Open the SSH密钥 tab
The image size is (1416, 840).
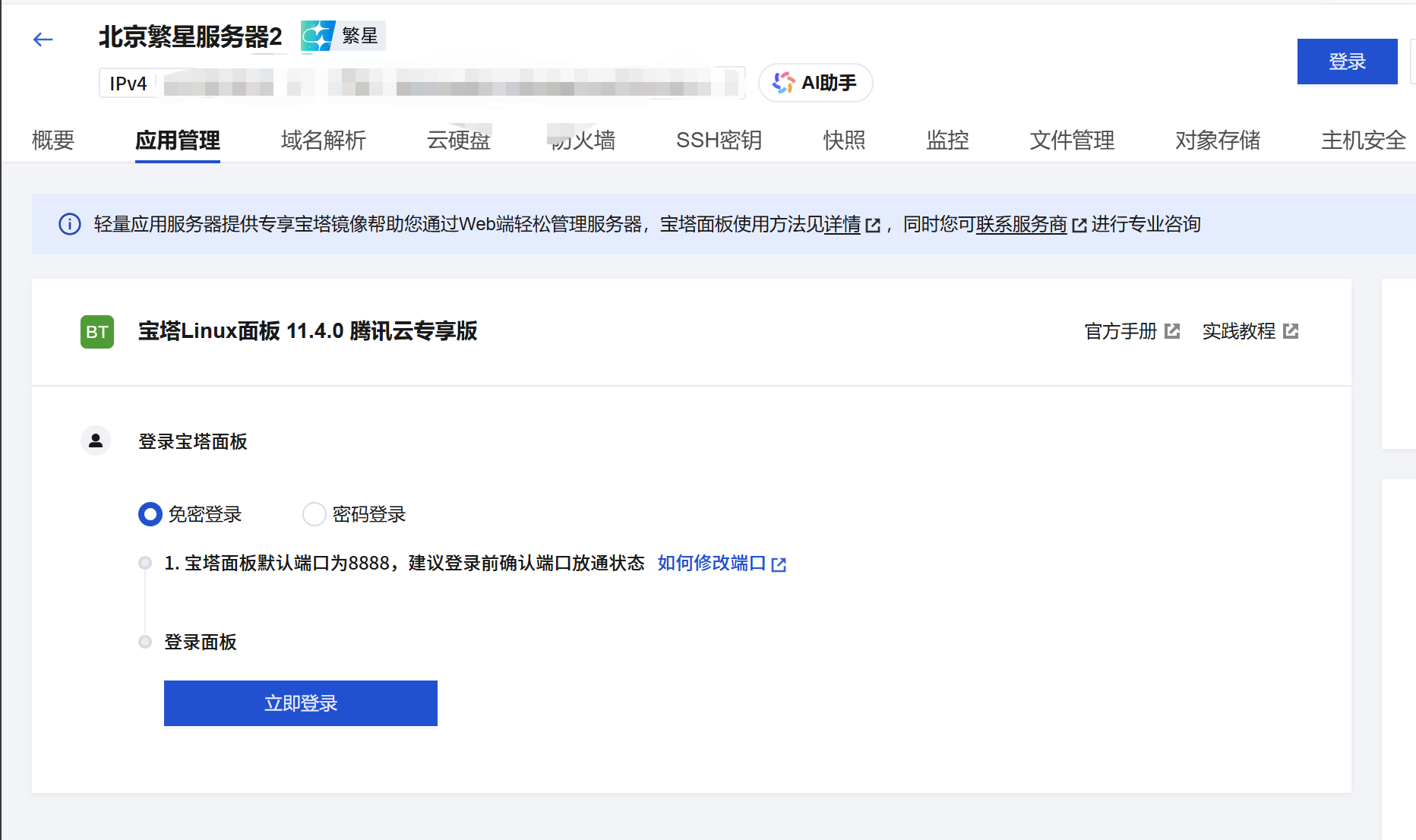[x=719, y=140]
